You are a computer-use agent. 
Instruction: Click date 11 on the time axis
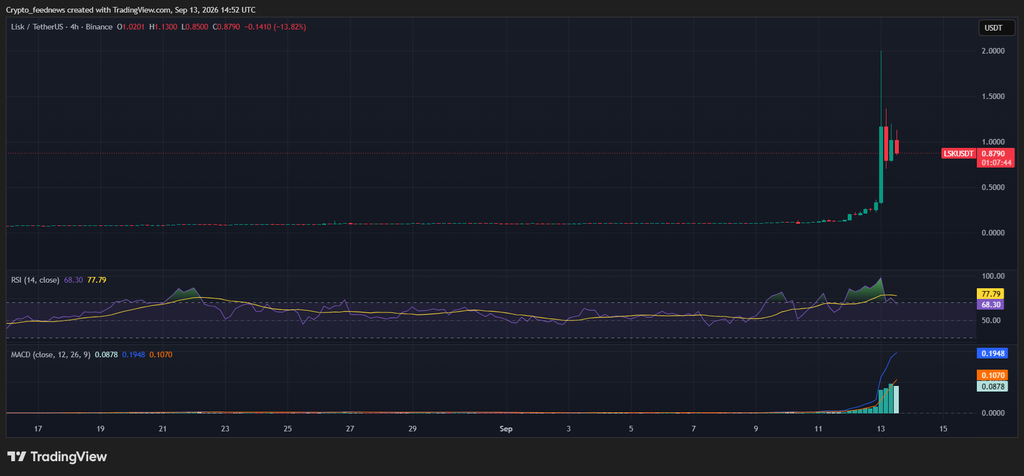[x=818, y=429]
